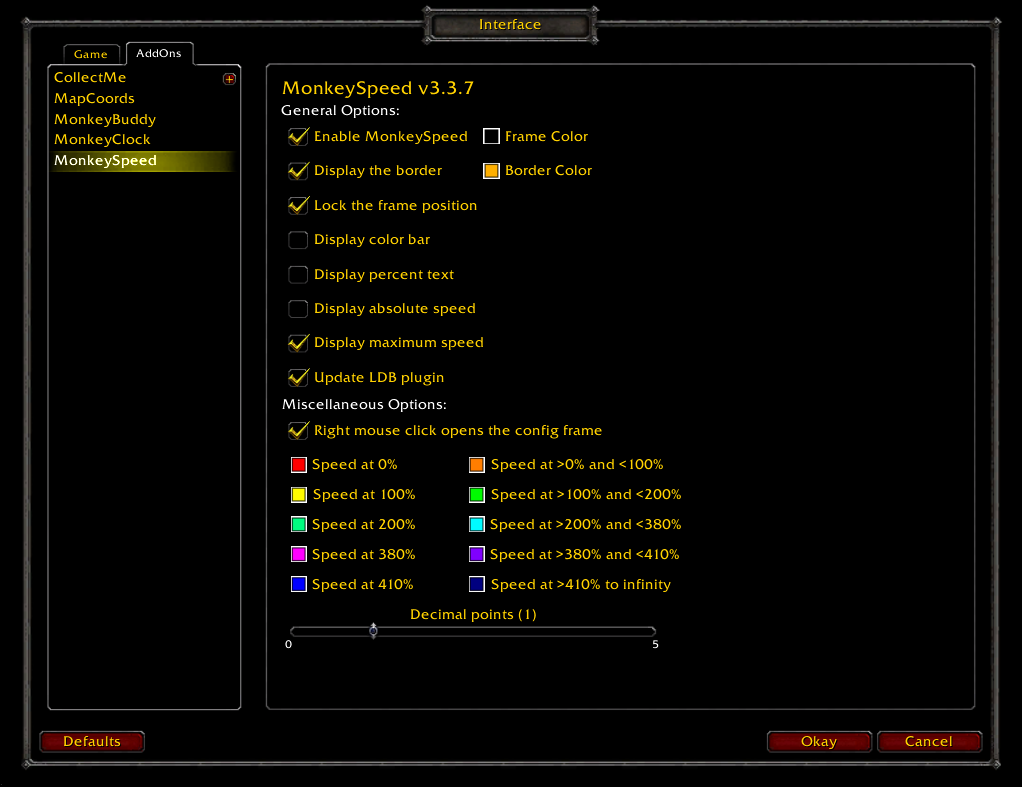Change the magenta Speed at 380% swatch
The image size is (1022, 787).
pyautogui.click(x=298, y=555)
